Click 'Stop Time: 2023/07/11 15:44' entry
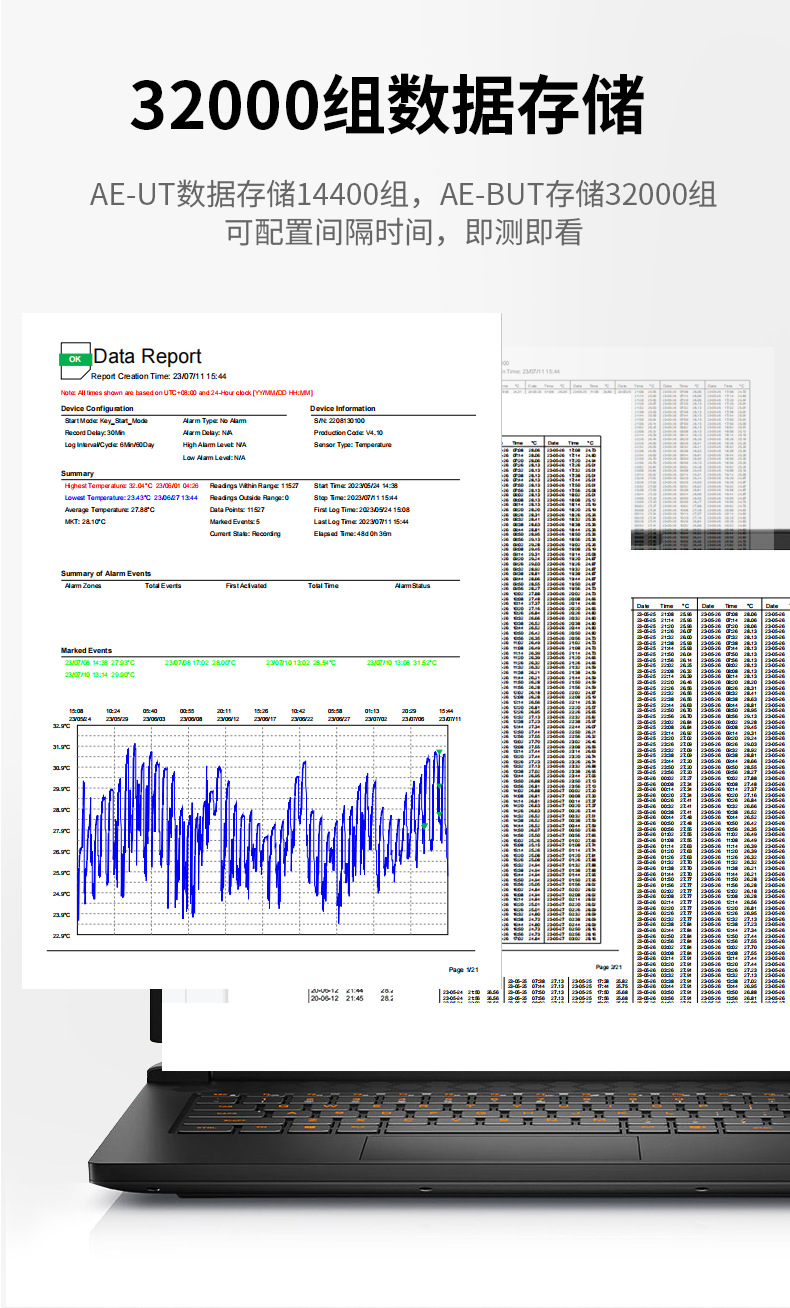The width and height of the screenshot is (790, 1308). pos(356,497)
